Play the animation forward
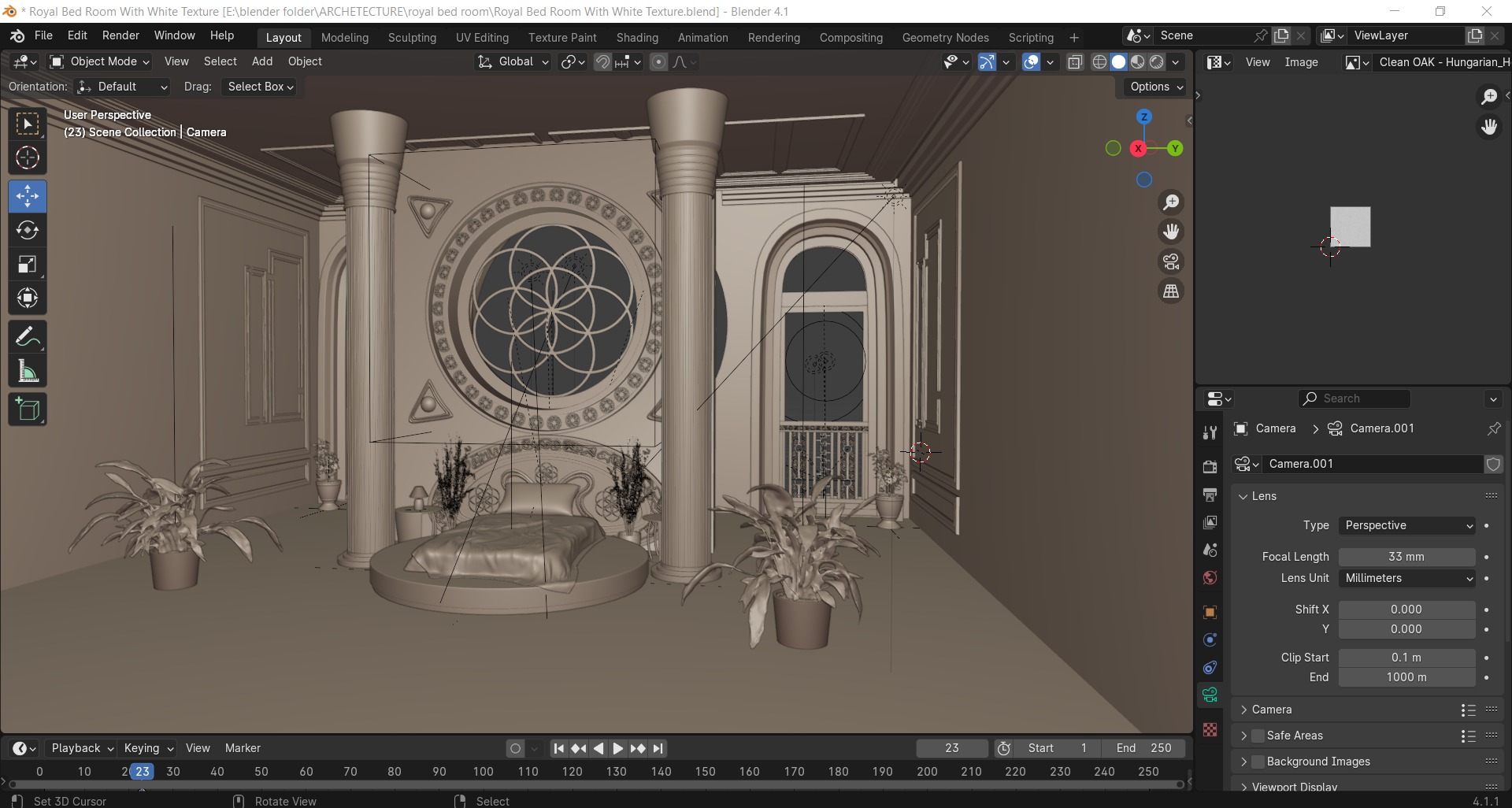The width and height of the screenshot is (1512, 808). (618, 748)
